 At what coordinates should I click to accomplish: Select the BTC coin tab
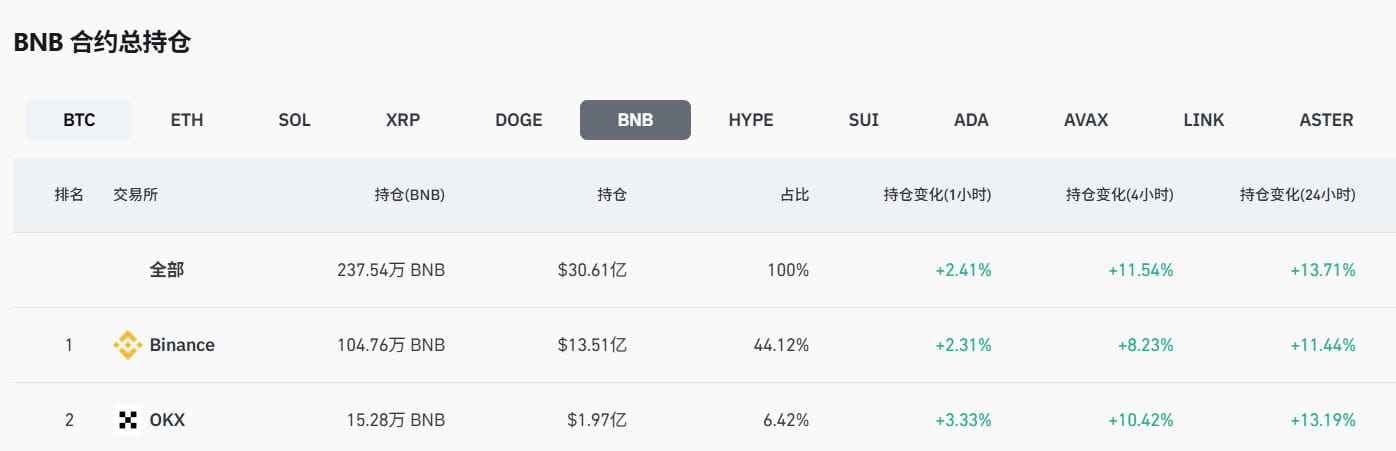point(79,120)
